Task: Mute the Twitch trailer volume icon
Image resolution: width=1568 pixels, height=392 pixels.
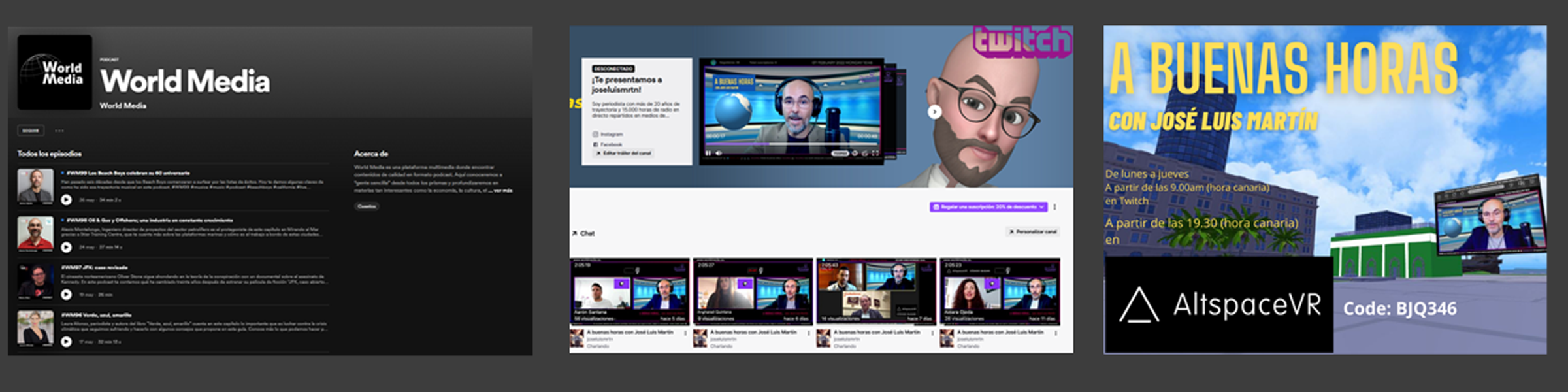Action: [x=719, y=154]
